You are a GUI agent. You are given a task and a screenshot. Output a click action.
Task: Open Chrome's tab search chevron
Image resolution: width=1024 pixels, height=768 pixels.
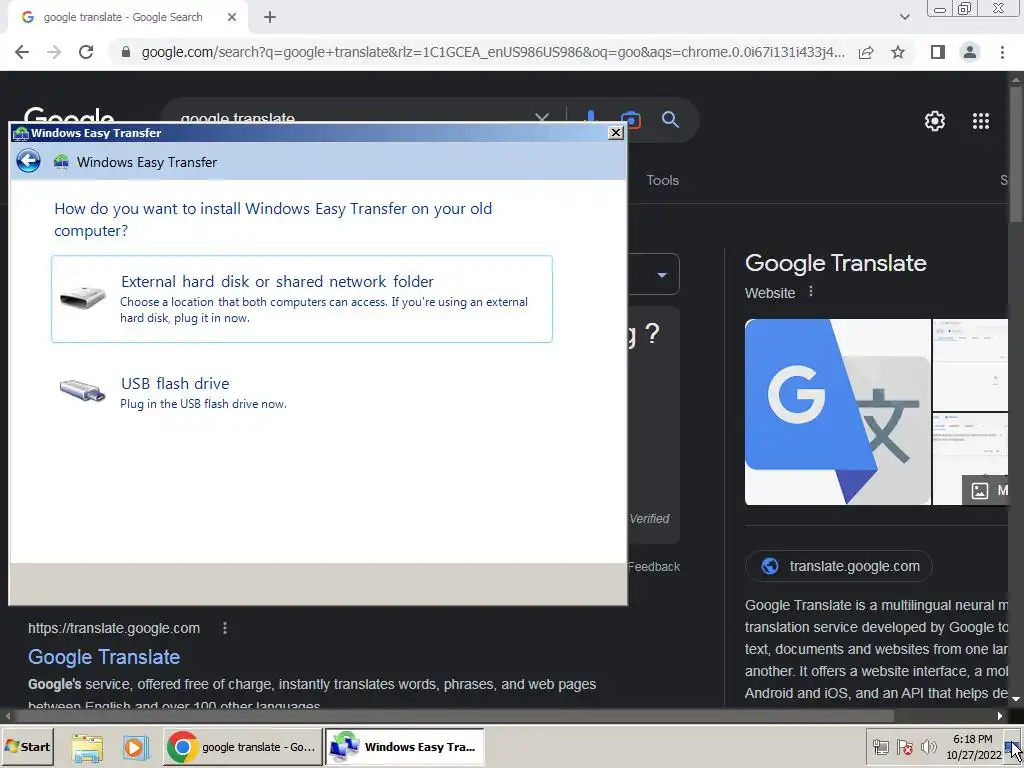coord(904,17)
